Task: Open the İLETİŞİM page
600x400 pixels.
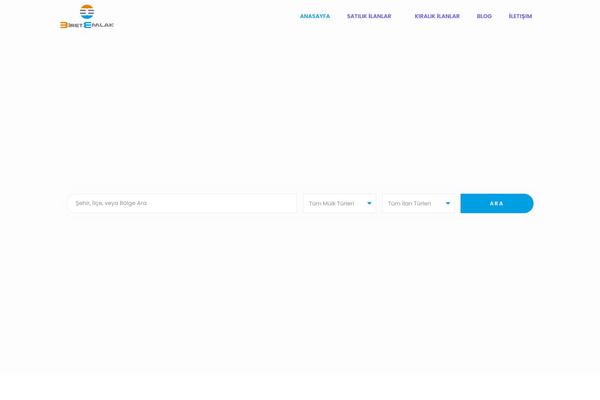Action: click(x=520, y=16)
